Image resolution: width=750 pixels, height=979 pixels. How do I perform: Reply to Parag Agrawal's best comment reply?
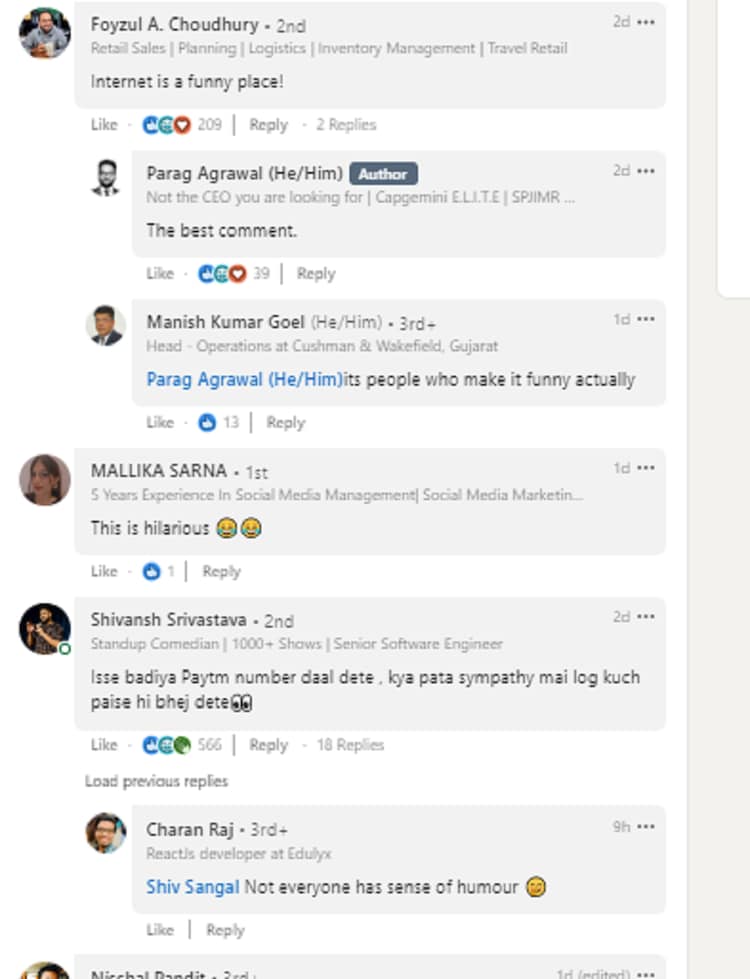(316, 273)
